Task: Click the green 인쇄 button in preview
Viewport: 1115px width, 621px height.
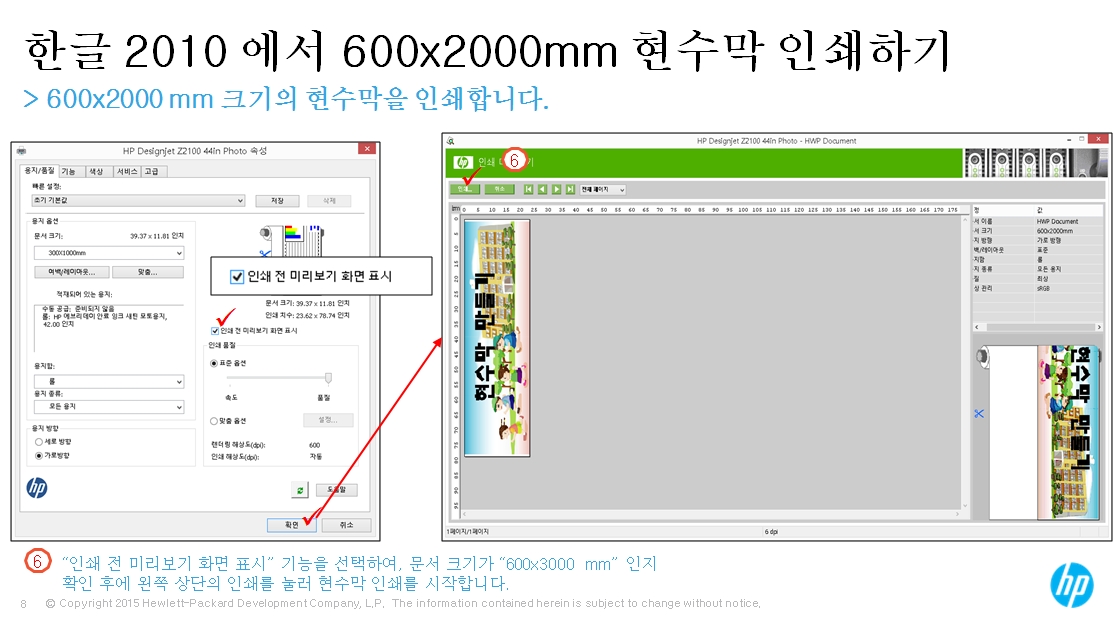Action: 465,189
